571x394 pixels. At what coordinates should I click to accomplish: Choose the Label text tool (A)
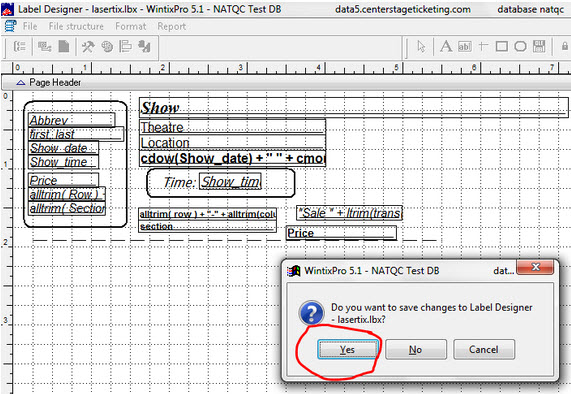pos(446,47)
